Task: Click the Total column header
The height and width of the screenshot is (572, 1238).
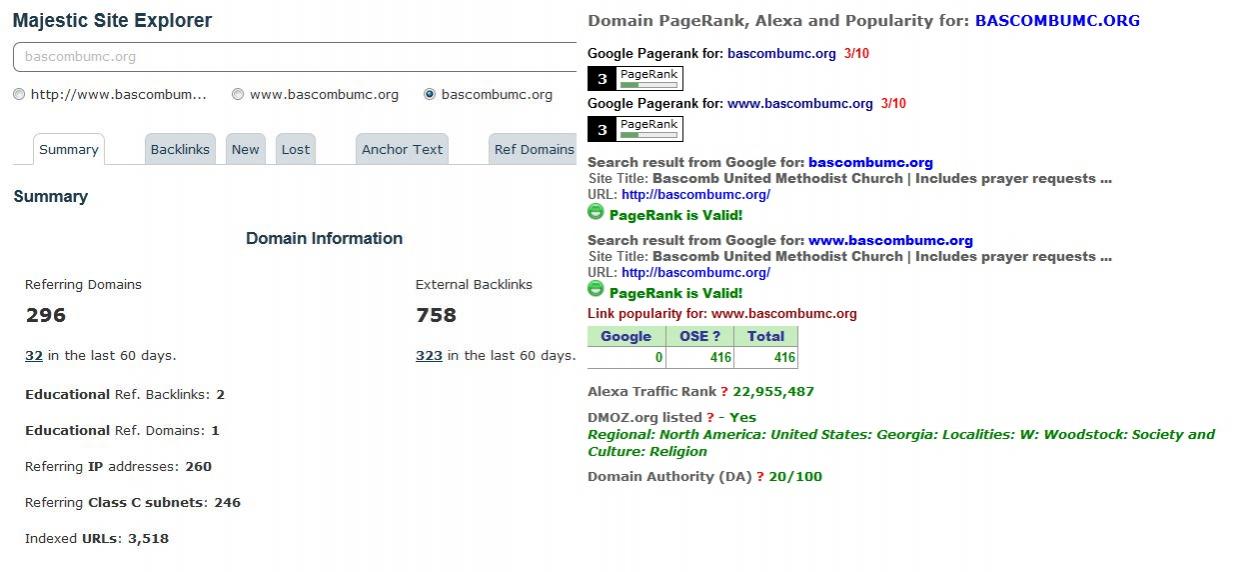Action: tap(766, 336)
